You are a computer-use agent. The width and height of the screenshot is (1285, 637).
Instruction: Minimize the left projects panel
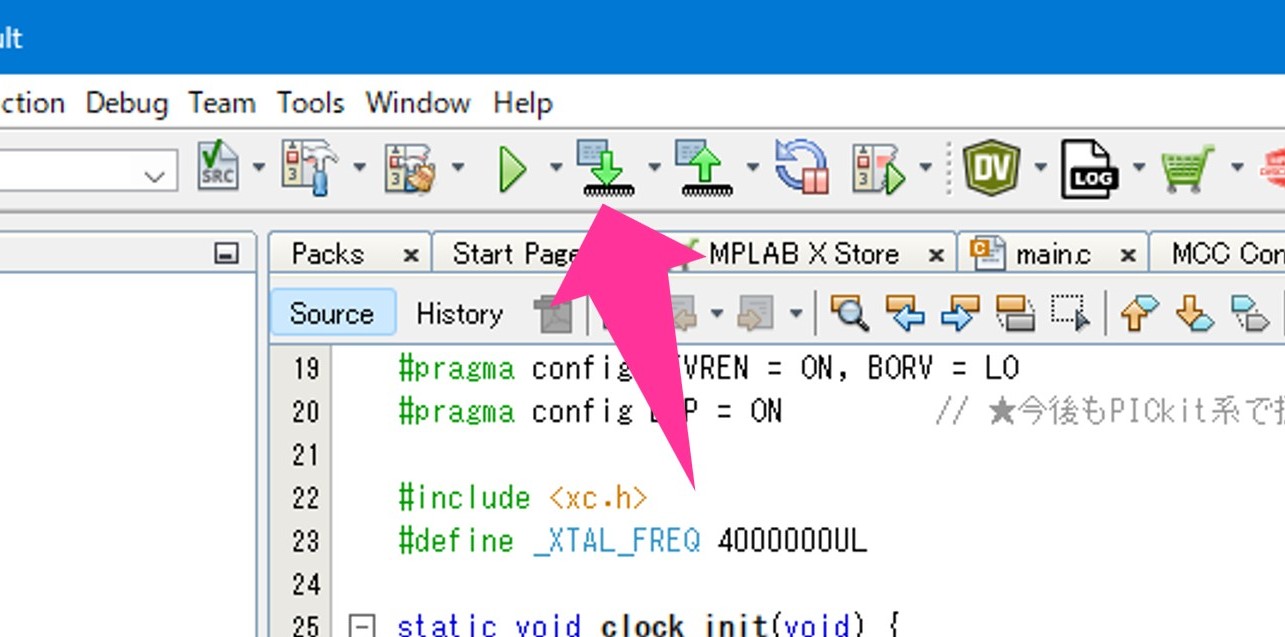point(228,254)
